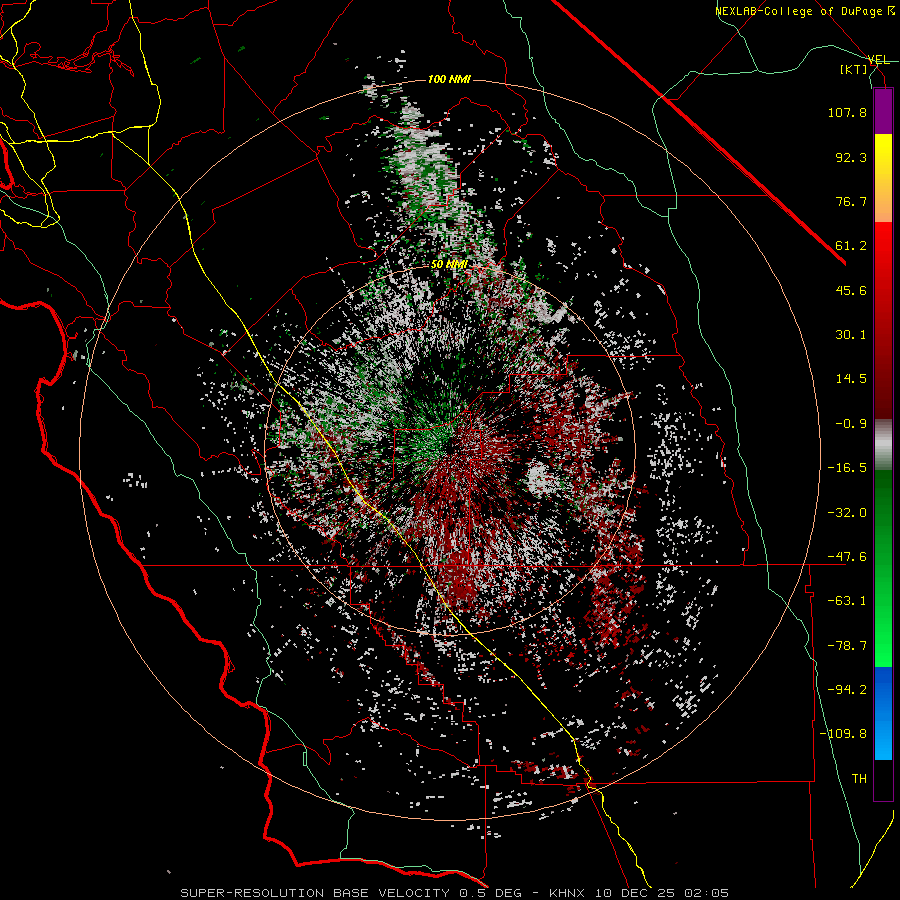Select the 45.6 scale value
The height and width of the screenshot is (900, 900).
click(x=851, y=290)
